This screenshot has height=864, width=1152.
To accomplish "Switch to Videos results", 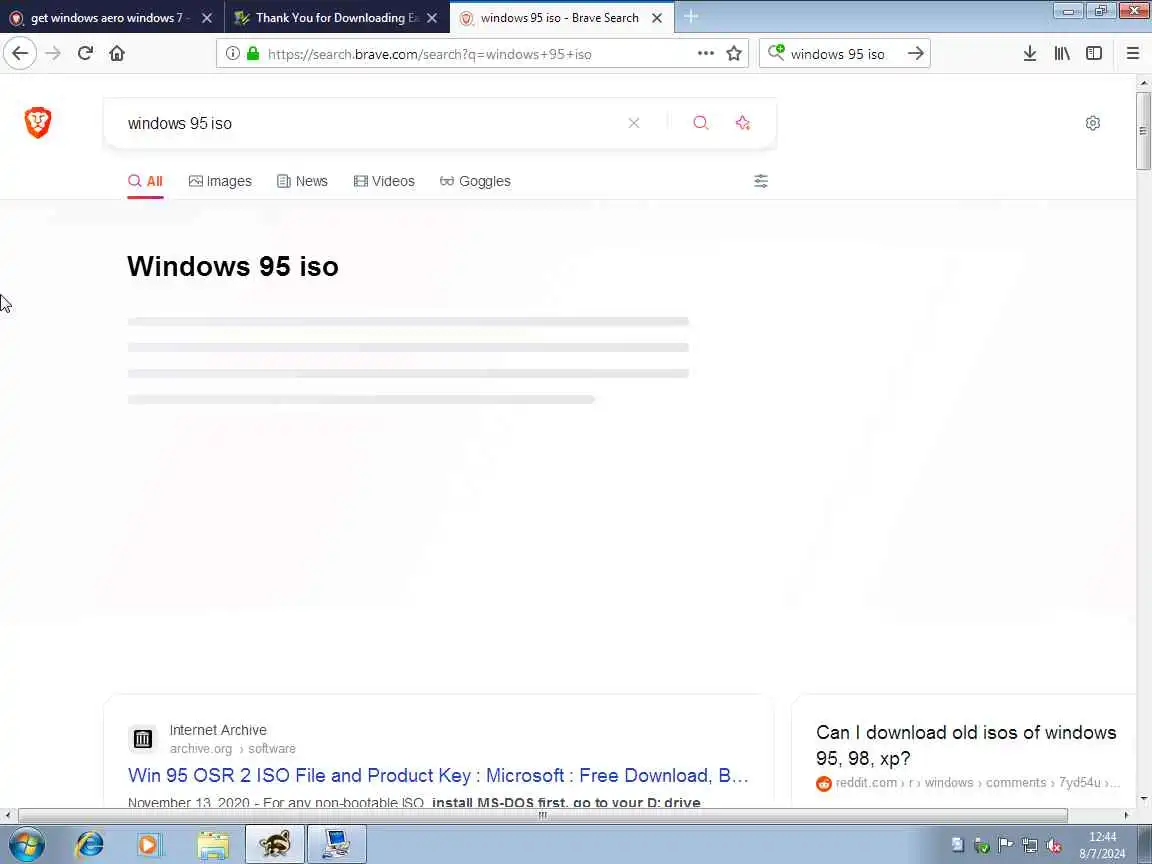I will 384,181.
